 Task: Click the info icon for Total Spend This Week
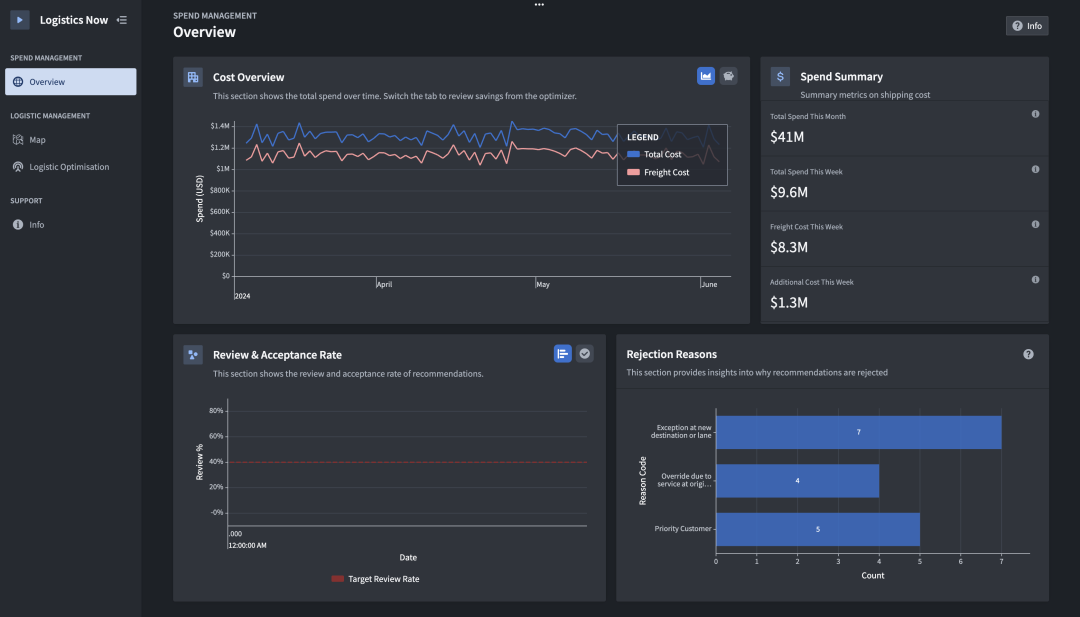point(1035,169)
